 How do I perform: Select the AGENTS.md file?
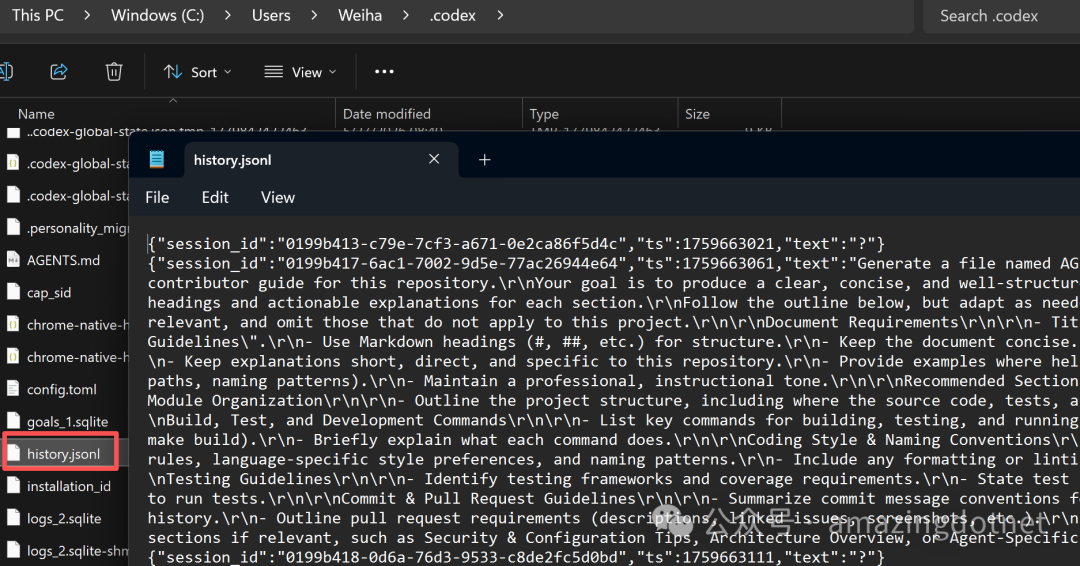click(x=63, y=260)
